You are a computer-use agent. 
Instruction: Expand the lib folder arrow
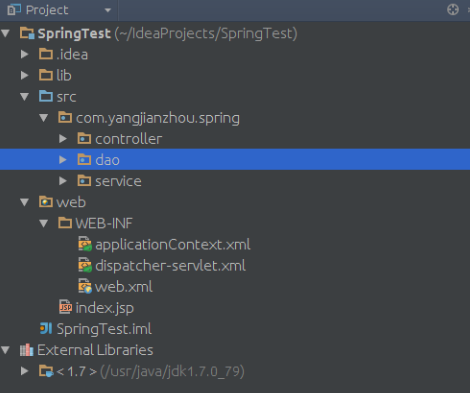point(24,75)
